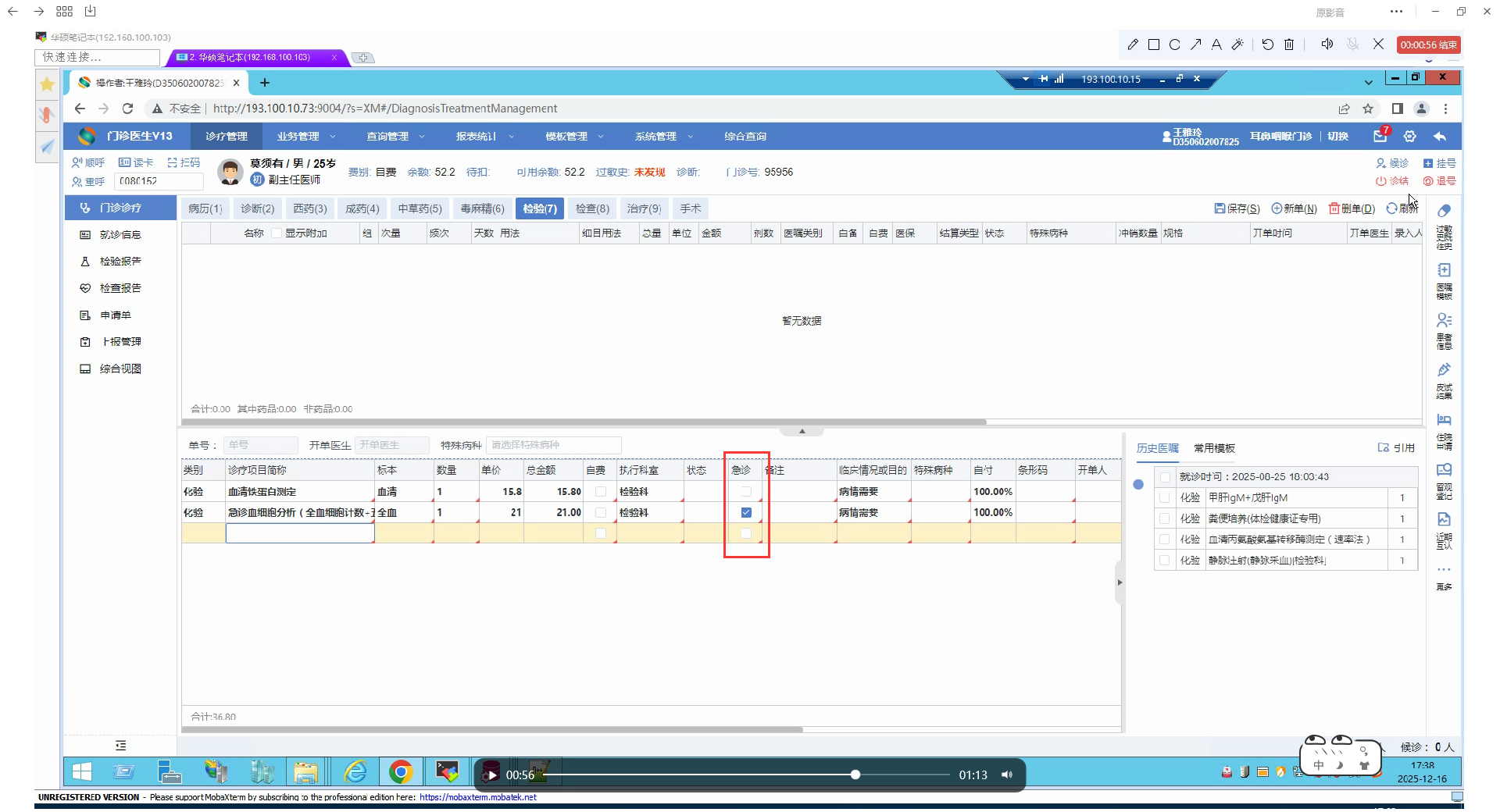Check the 血清丙氨酸氨基转移酶测定 history item
The image size is (1500, 812).
1166,540
